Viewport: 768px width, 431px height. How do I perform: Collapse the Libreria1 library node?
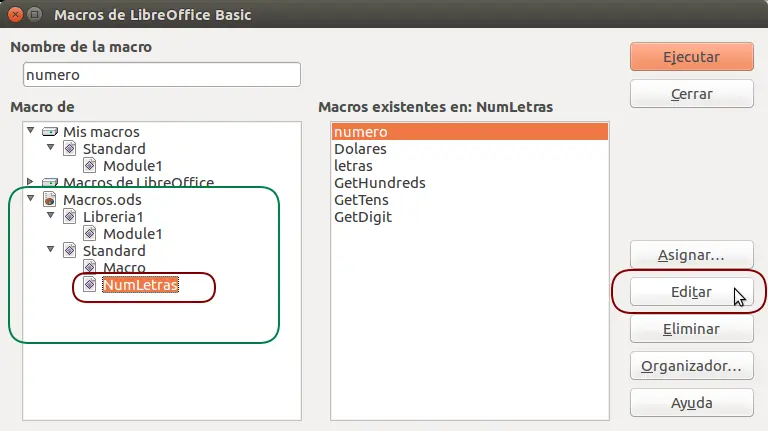coord(50,215)
